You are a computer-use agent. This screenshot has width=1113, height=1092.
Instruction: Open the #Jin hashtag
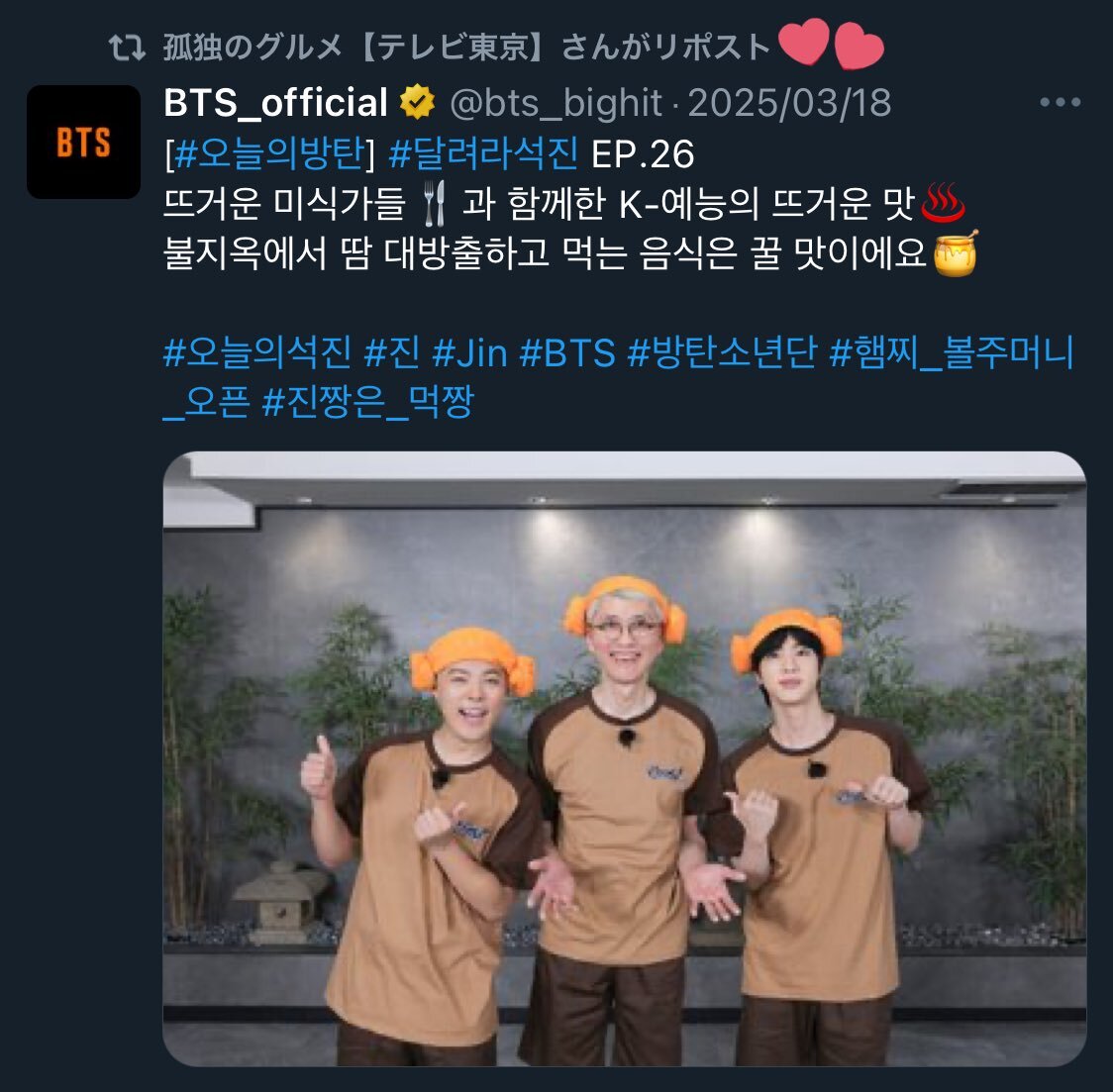(x=470, y=351)
